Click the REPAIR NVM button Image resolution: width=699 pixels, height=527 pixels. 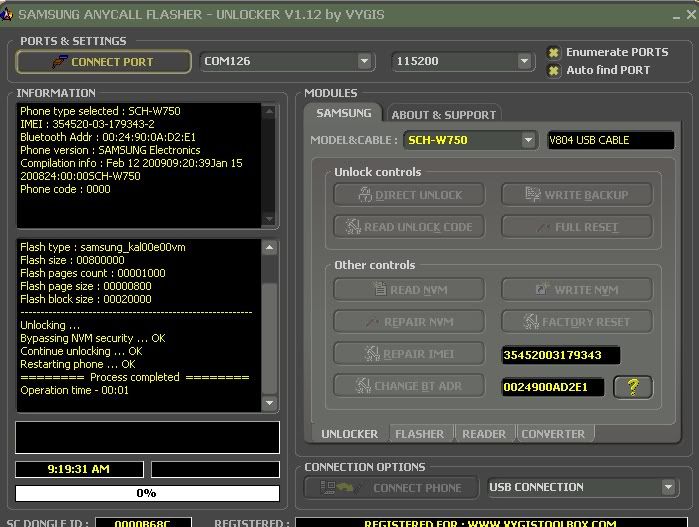tap(409, 322)
